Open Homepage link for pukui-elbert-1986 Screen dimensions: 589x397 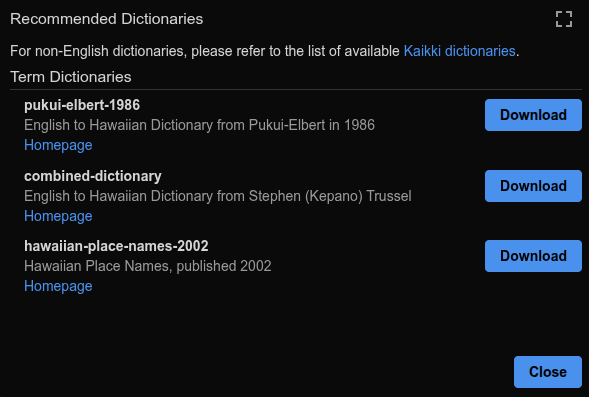tap(58, 145)
